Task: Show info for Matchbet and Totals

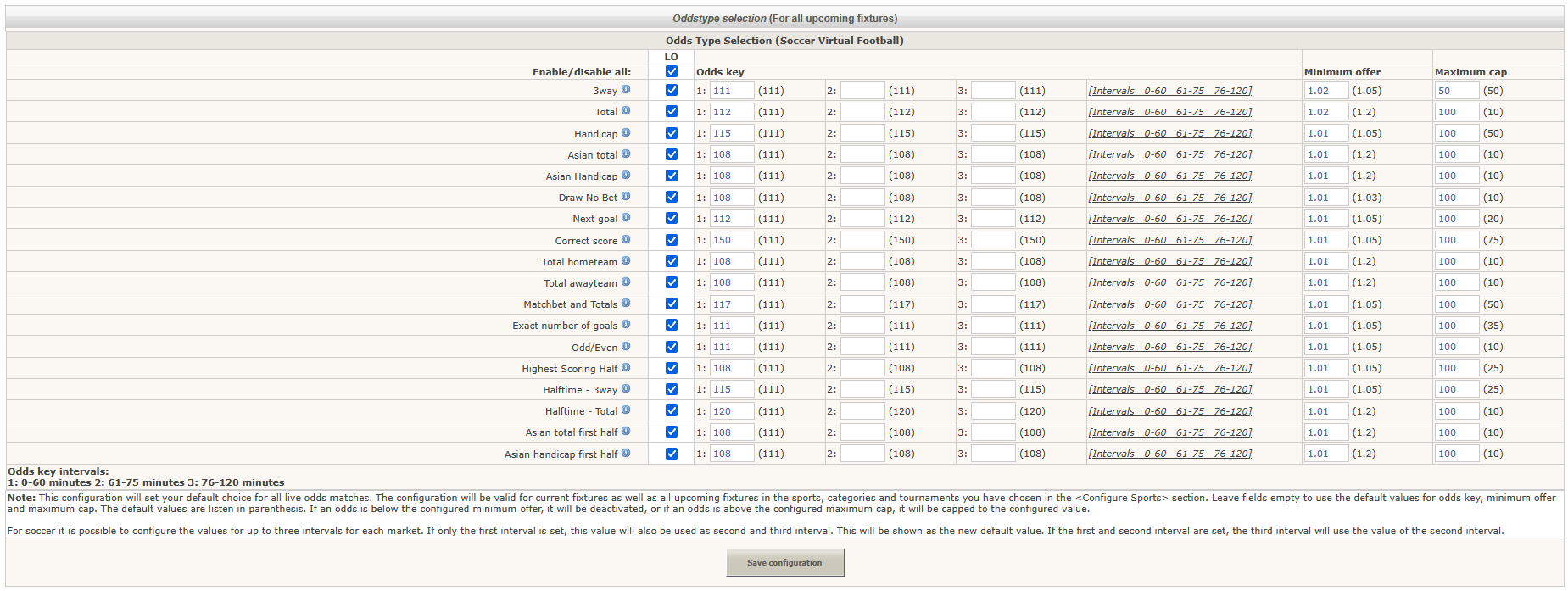Action: pos(626,304)
